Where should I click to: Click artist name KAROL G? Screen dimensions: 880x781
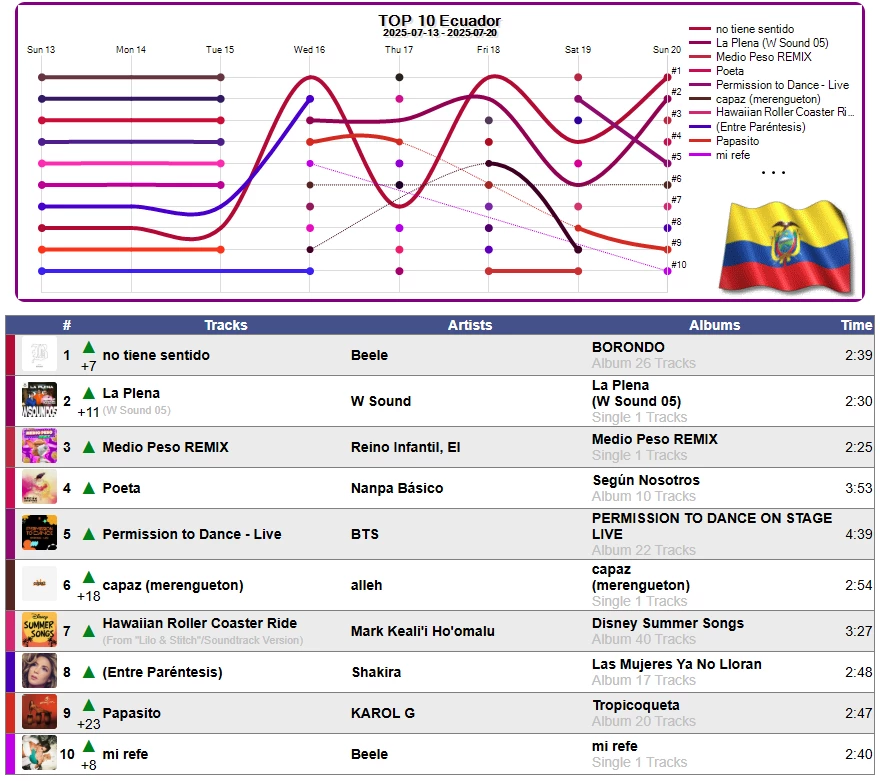point(383,713)
